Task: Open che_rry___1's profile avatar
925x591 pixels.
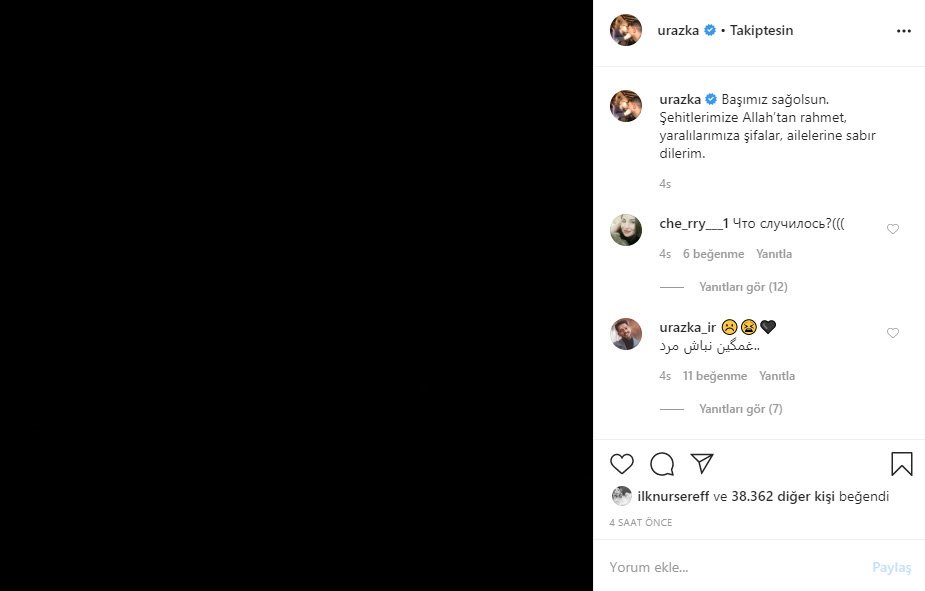Action: [x=626, y=229]
